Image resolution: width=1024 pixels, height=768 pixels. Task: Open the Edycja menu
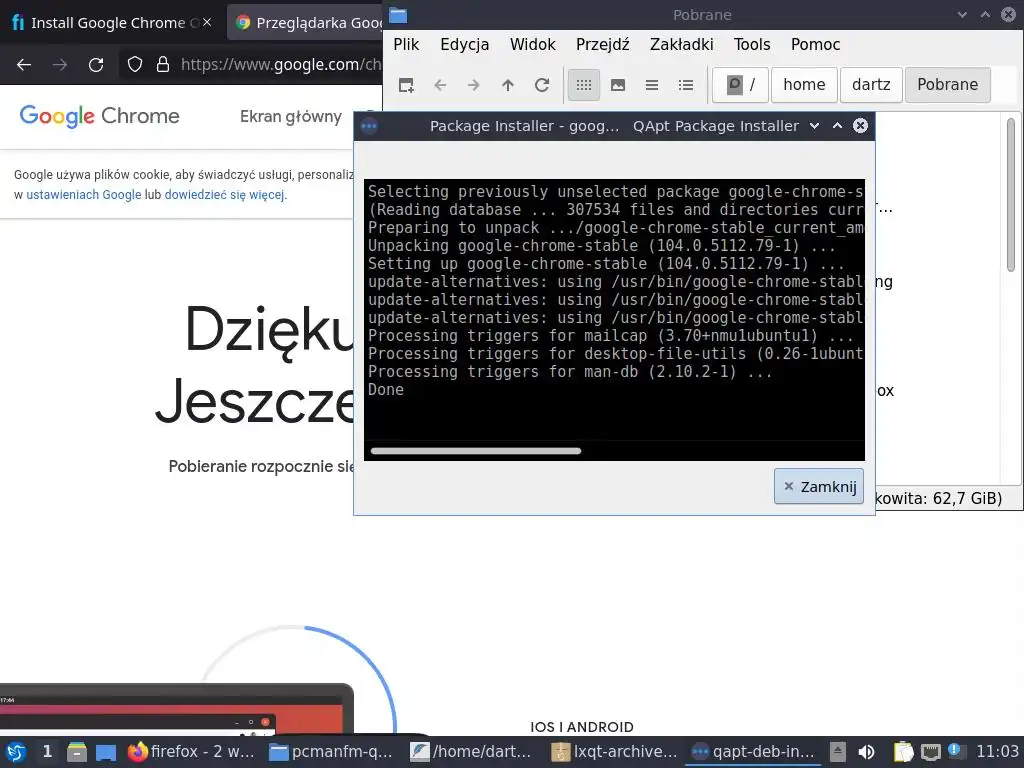coord(464,44)
